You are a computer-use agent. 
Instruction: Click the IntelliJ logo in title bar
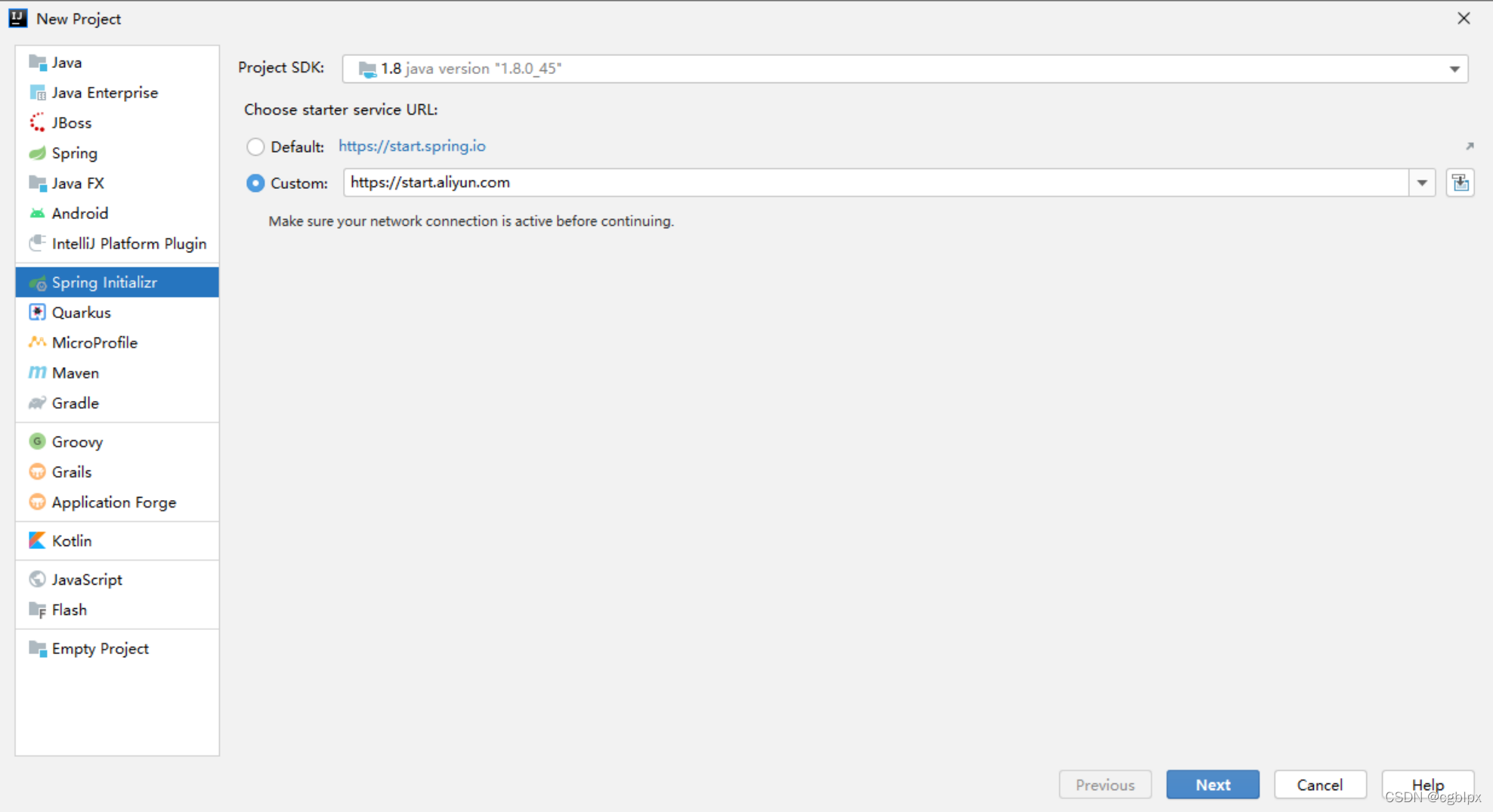(x=18, y=18)
